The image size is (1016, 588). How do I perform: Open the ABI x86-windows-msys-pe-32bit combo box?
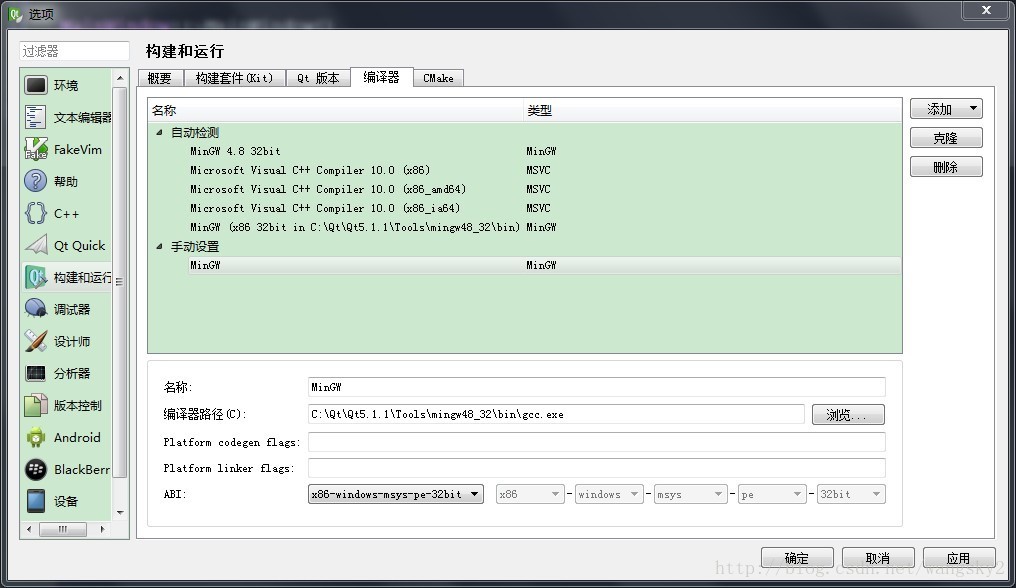coord(396,494)
